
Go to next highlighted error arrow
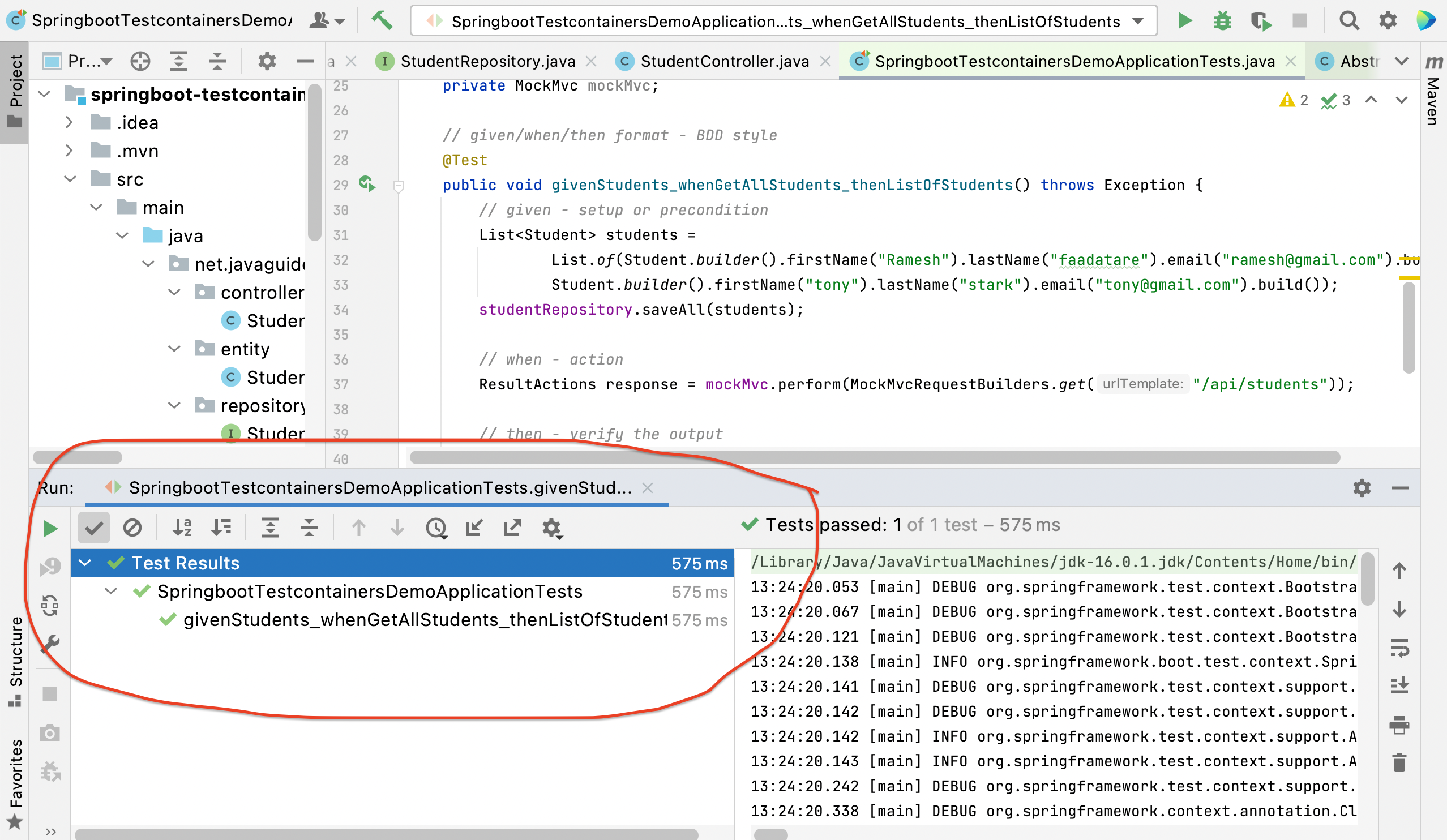click(1402, 101)
